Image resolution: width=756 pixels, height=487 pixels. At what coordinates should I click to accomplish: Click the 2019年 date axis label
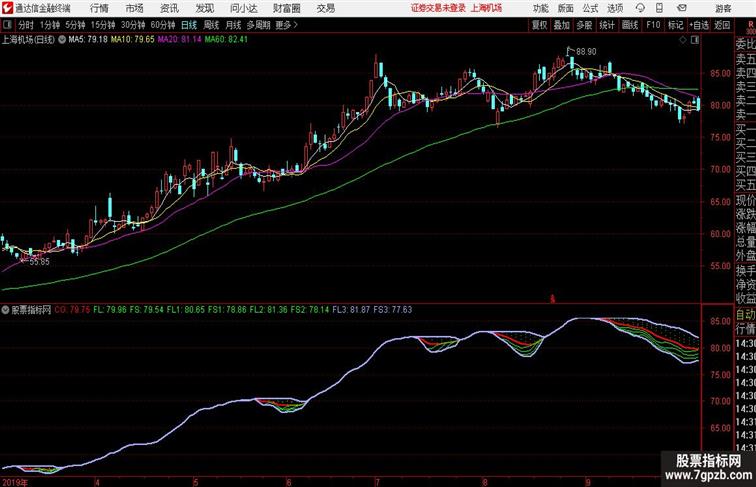click(x=15, y=482)
